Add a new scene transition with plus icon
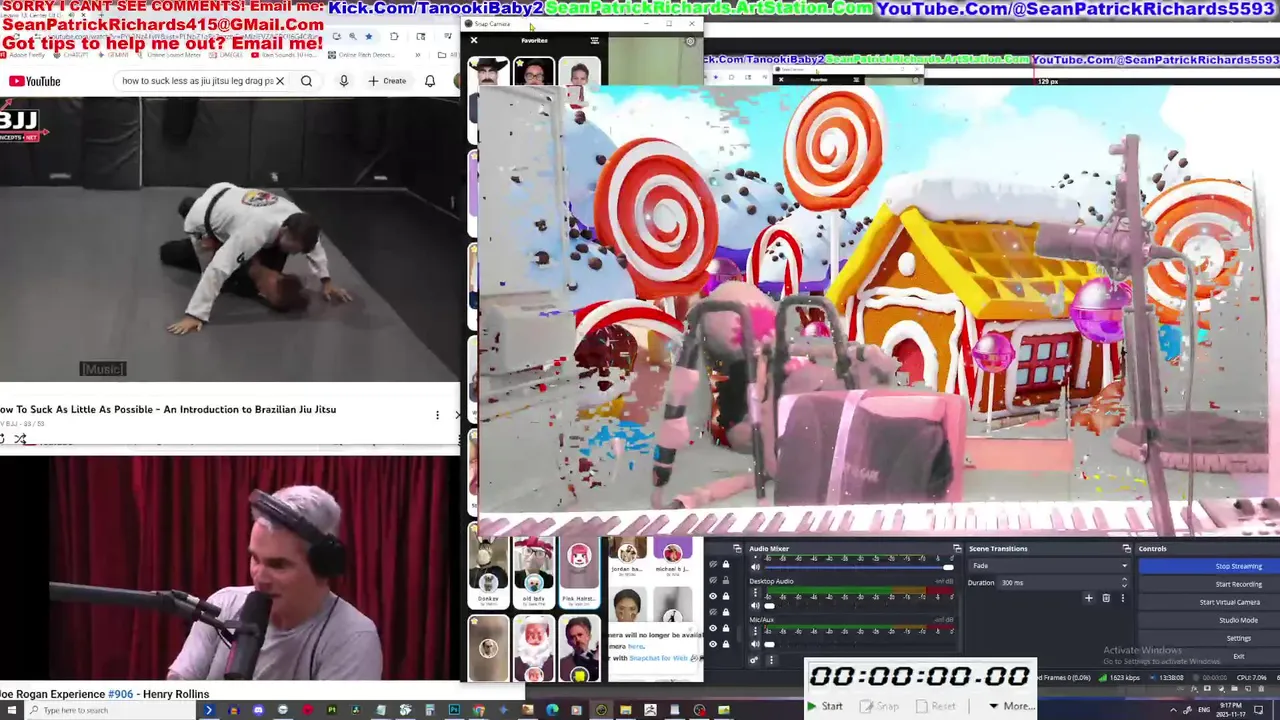Viewport: 1280px width, 720px height. pyautogui.click(x=1088, y=598)
